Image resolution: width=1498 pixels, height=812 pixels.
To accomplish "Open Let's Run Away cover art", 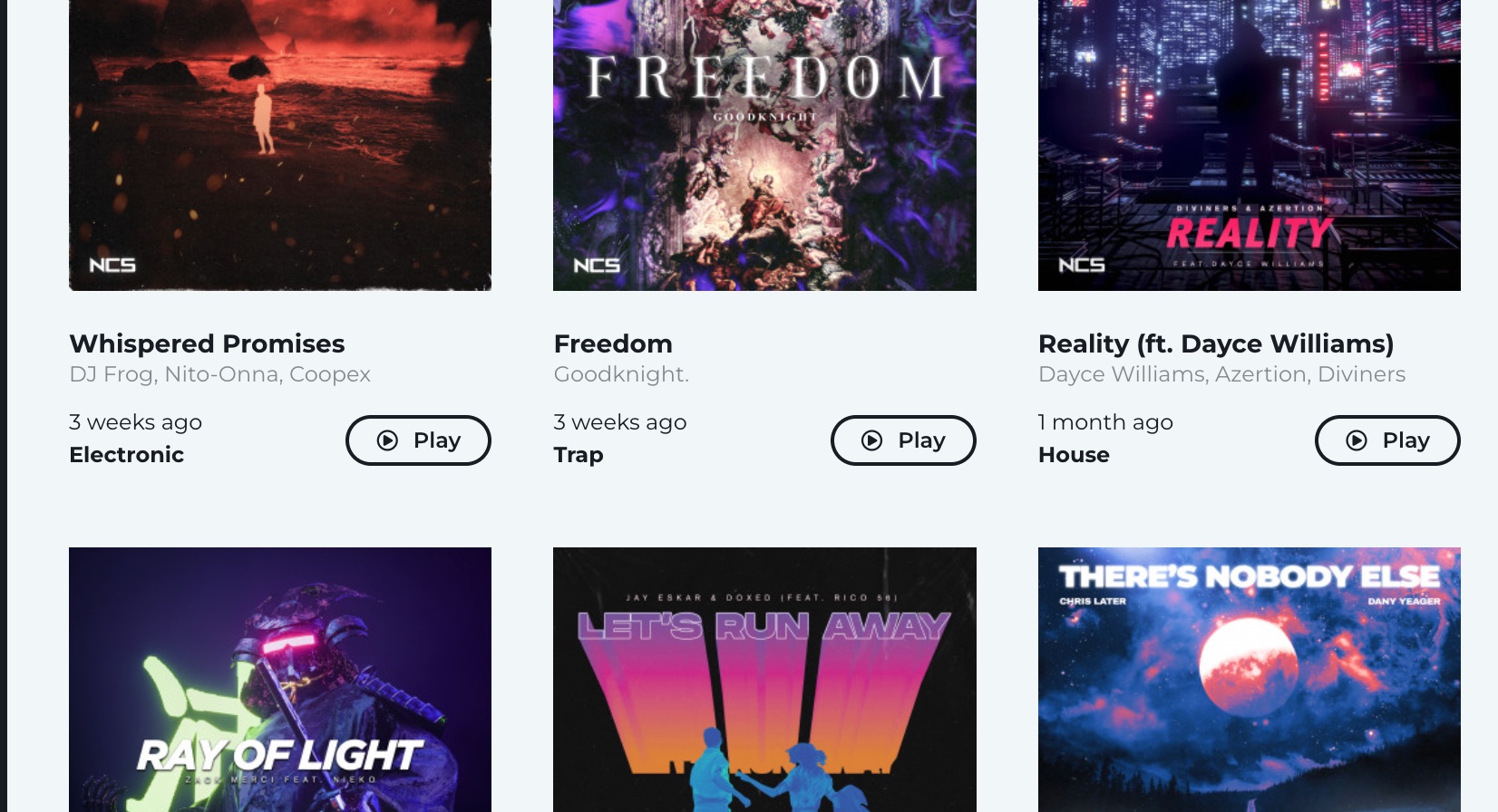I will click(x=764, y=680).
